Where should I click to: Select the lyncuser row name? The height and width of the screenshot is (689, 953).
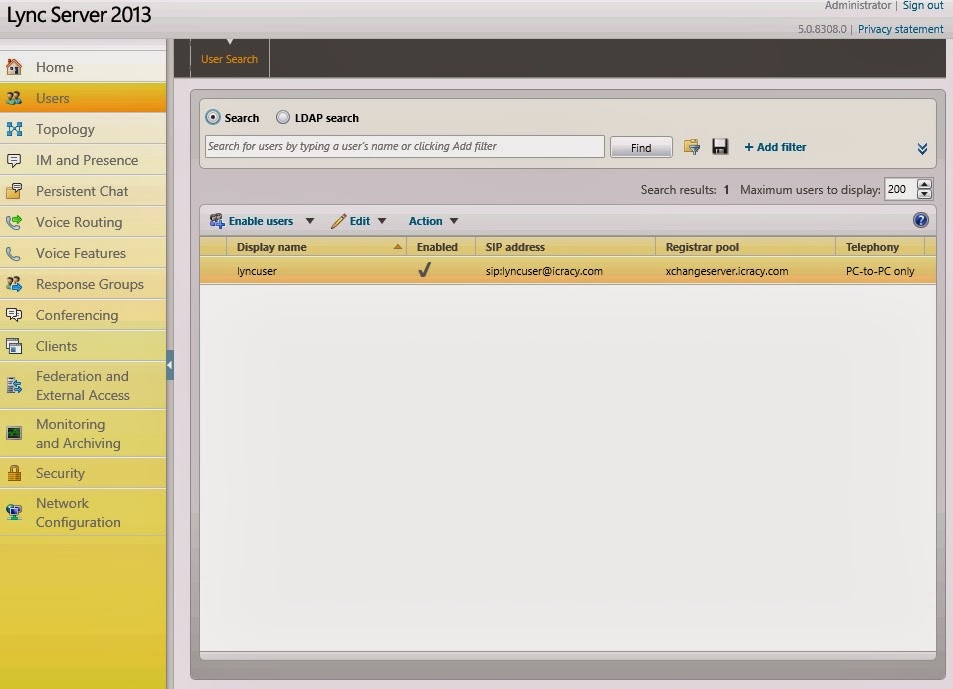click(x=256, y=271)
